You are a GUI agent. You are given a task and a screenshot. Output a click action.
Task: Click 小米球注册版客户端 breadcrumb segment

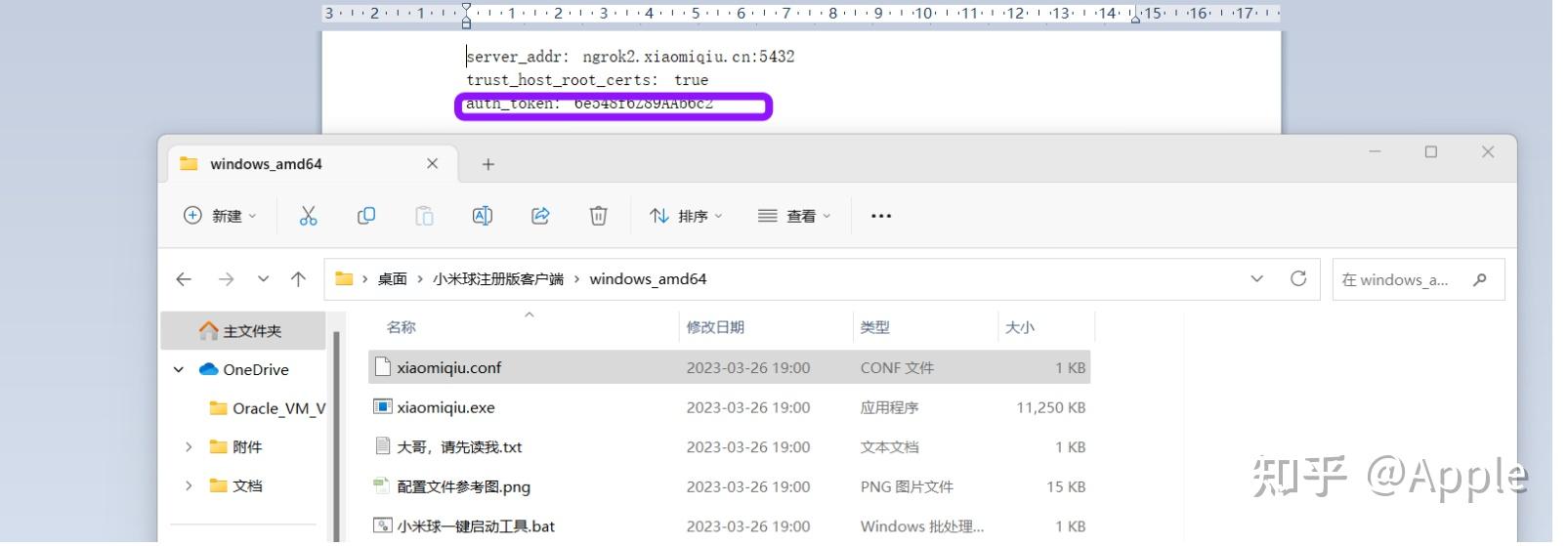(x=498, y=279)
